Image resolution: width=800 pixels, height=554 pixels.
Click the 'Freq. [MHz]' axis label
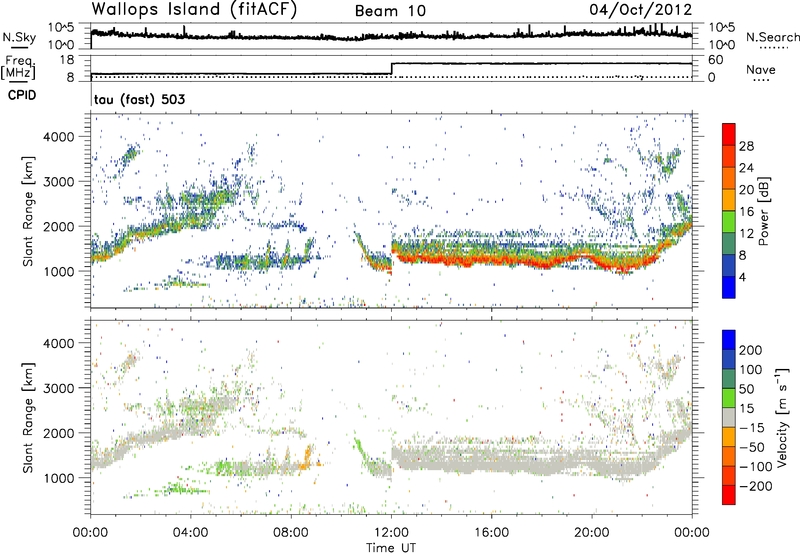tap(18, 68)
